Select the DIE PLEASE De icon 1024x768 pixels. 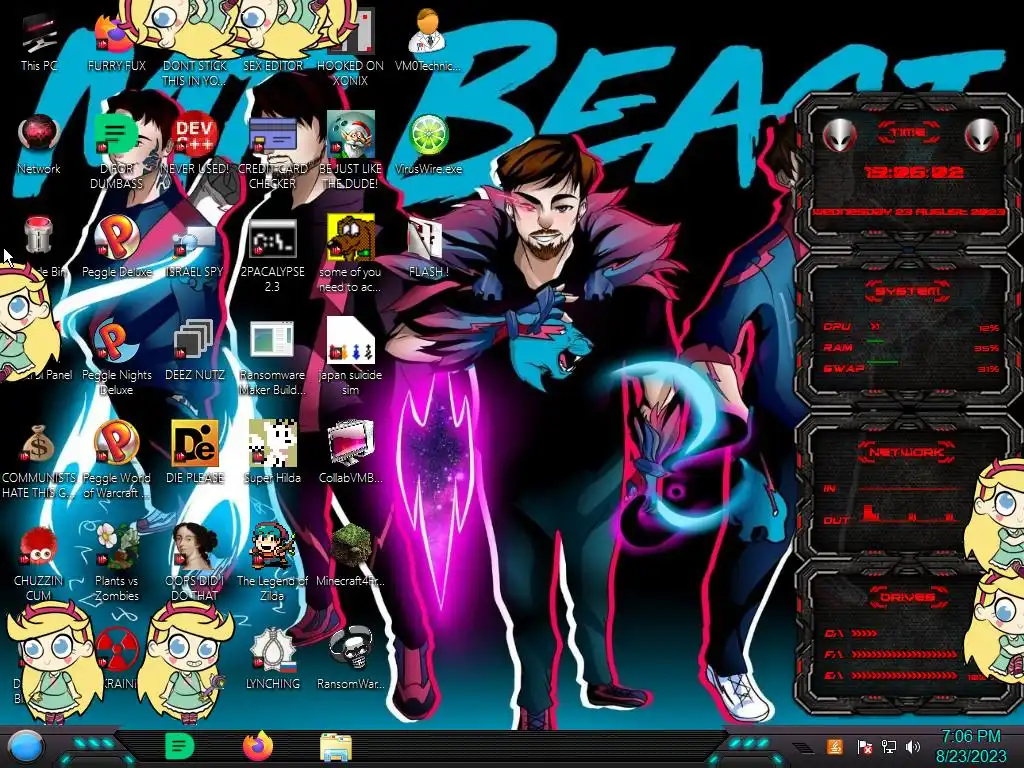tap(194, 453)
